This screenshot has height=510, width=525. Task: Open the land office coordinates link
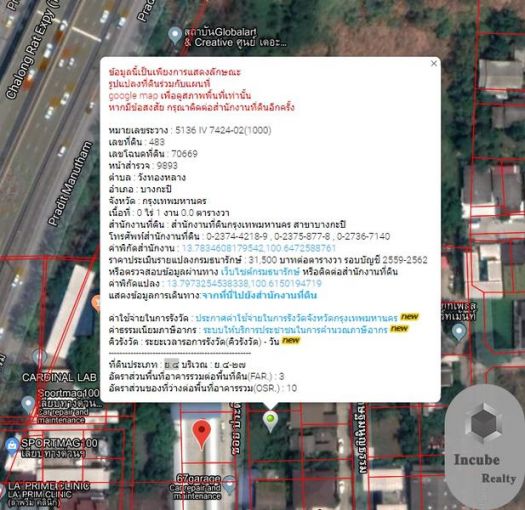[258, 248]
